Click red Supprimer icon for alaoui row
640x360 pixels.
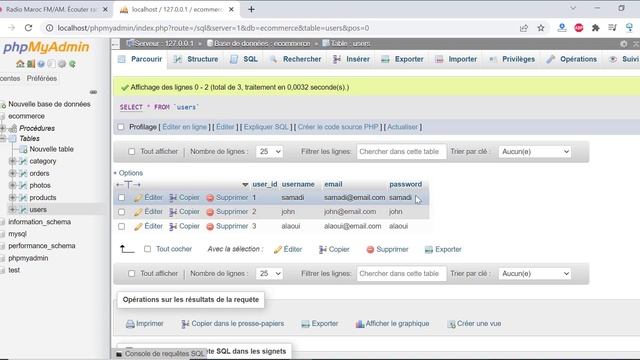[x=210, y=227]
